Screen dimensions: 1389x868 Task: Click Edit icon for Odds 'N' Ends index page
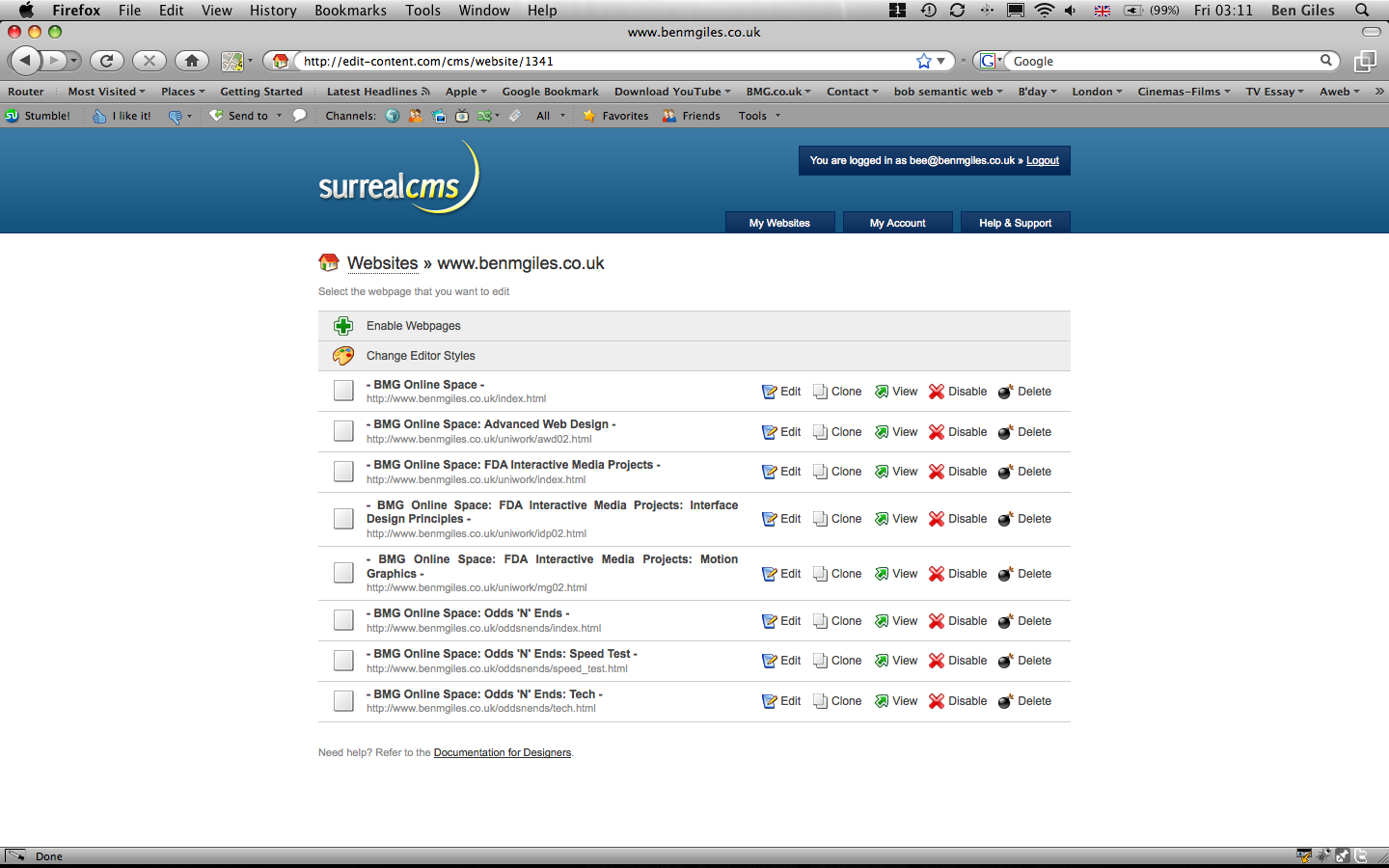[x=769, y=621]
